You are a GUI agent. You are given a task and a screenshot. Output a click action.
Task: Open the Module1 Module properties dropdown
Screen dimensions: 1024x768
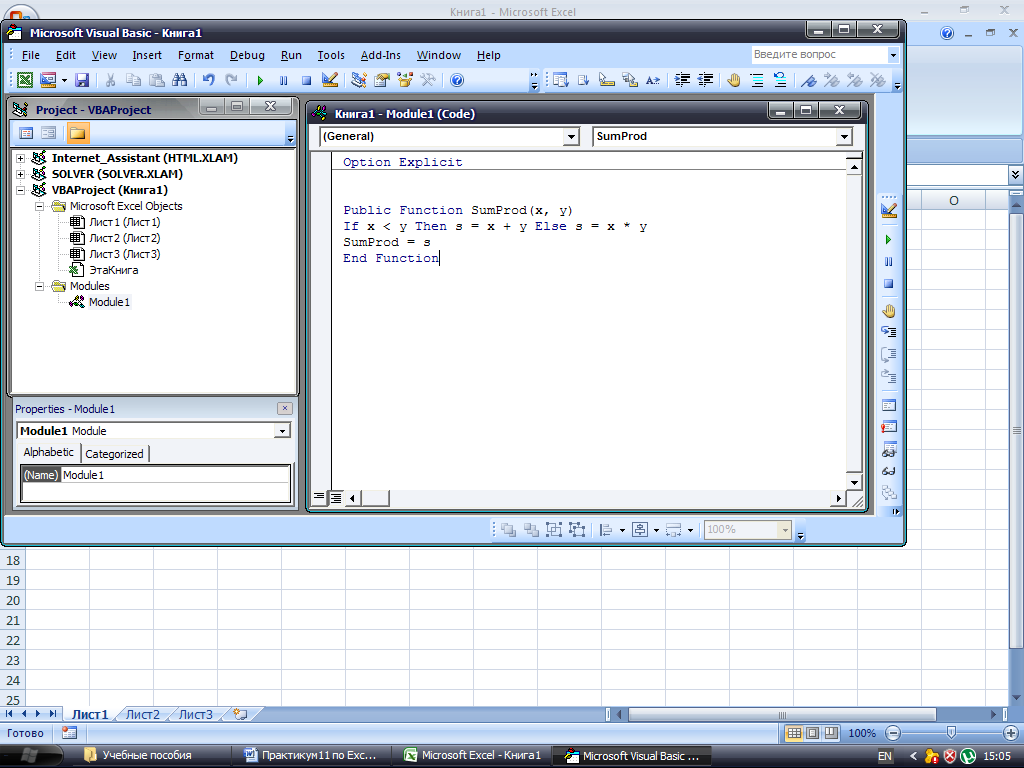(x=282, y=431)
